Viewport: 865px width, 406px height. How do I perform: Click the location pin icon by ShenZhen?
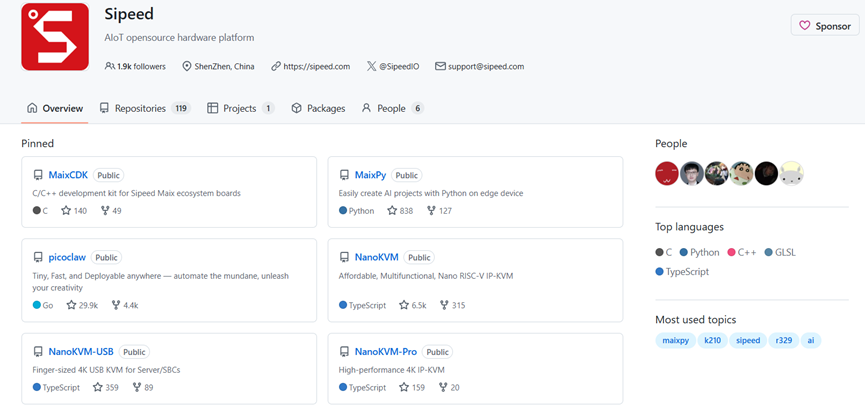(x=186, y=66)
